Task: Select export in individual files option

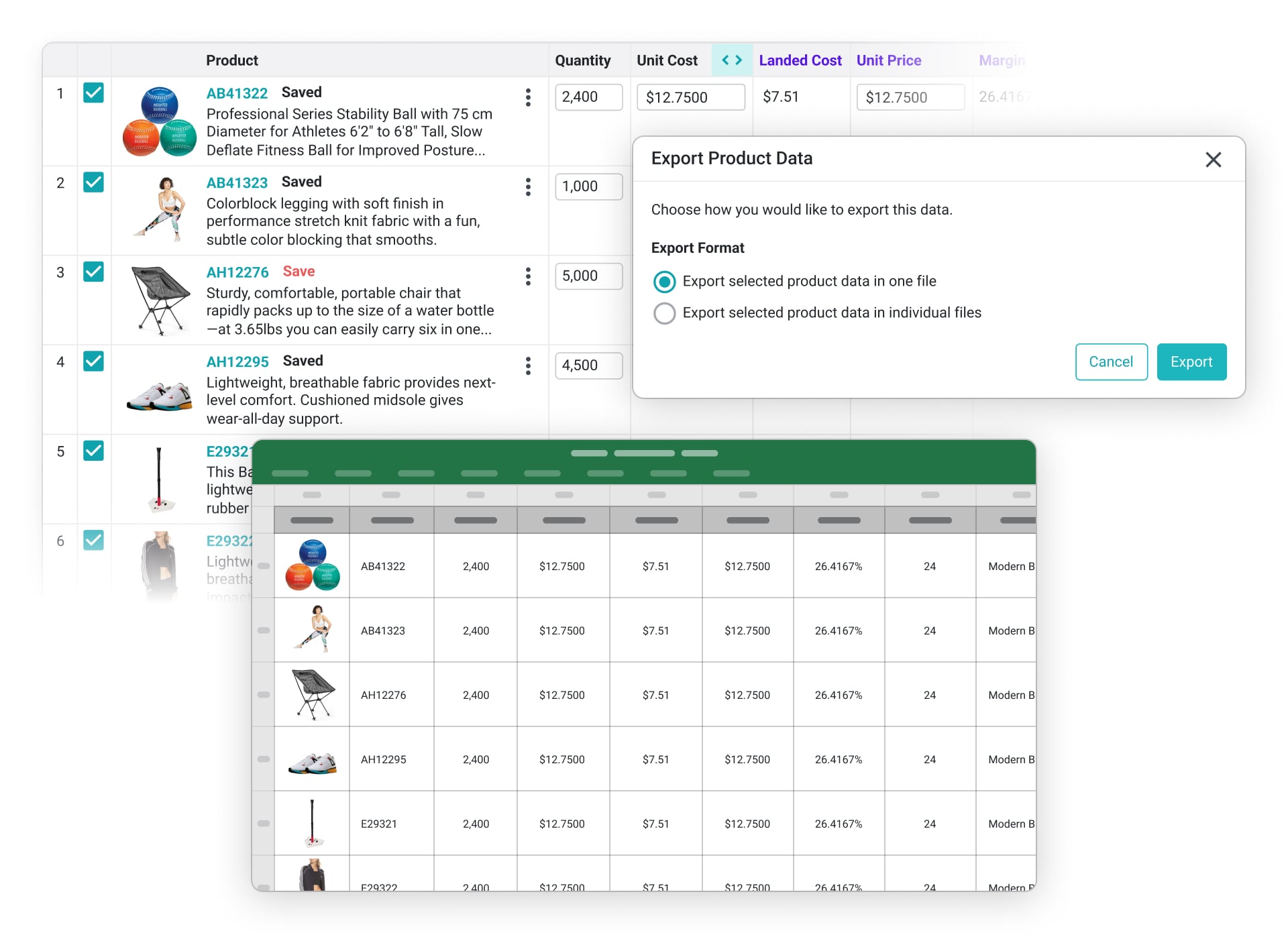Action: point(664,313)
